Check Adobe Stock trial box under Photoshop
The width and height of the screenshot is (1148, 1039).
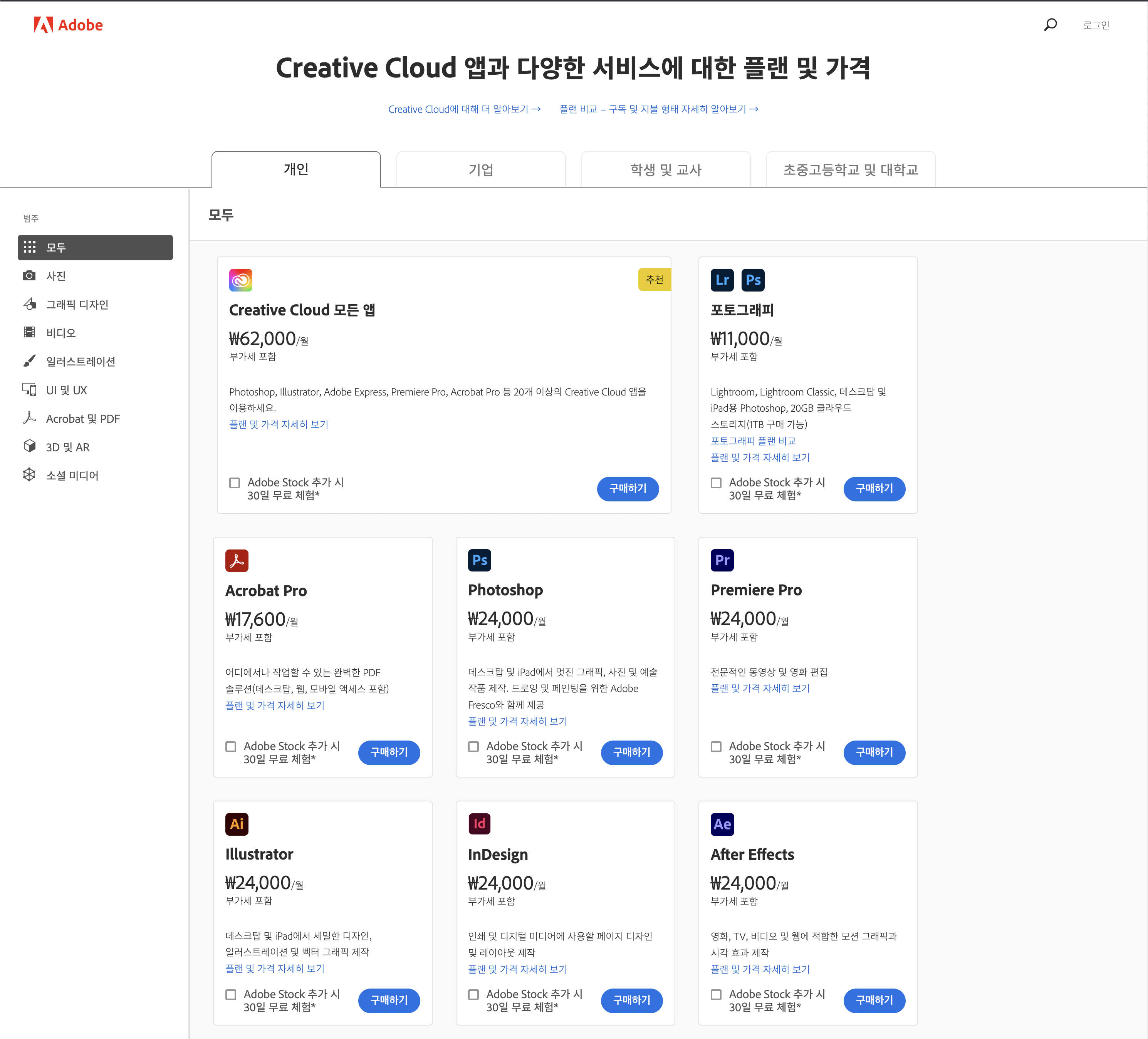point(473,746)
